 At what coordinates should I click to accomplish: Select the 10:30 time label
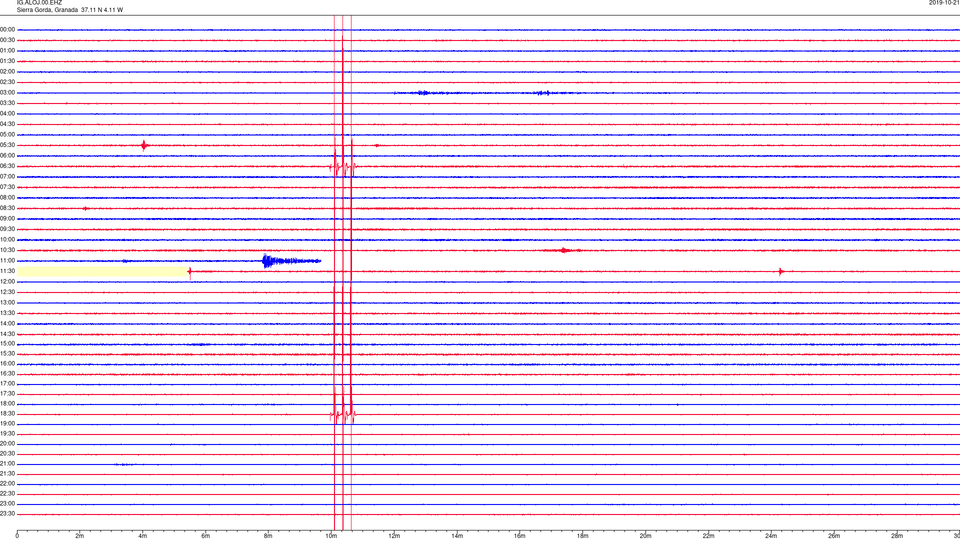click(x=7, y=250)
